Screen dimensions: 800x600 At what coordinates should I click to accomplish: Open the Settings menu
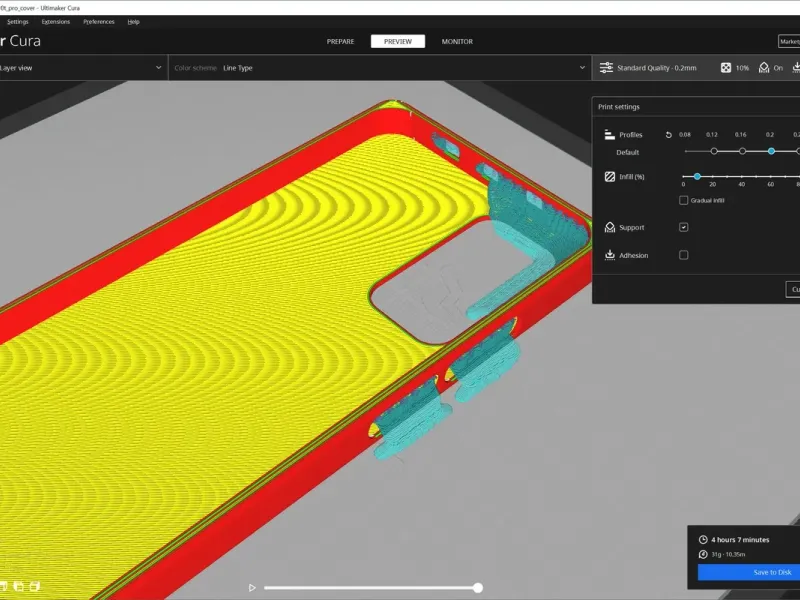tap(17, 22)
